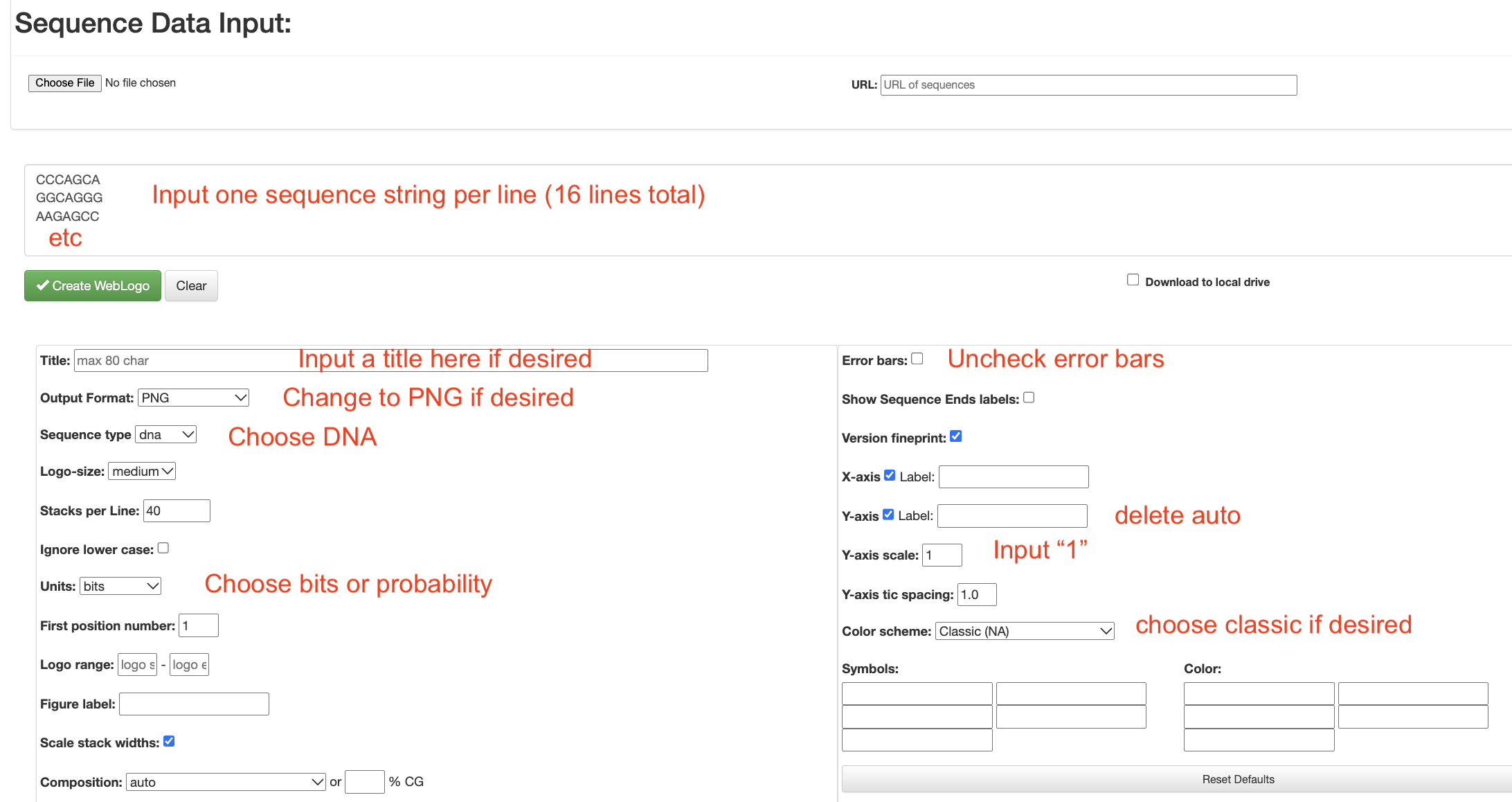1512x802 pixels.
Task: Open the Logo-size dropdown
Action: click(142, 471)
